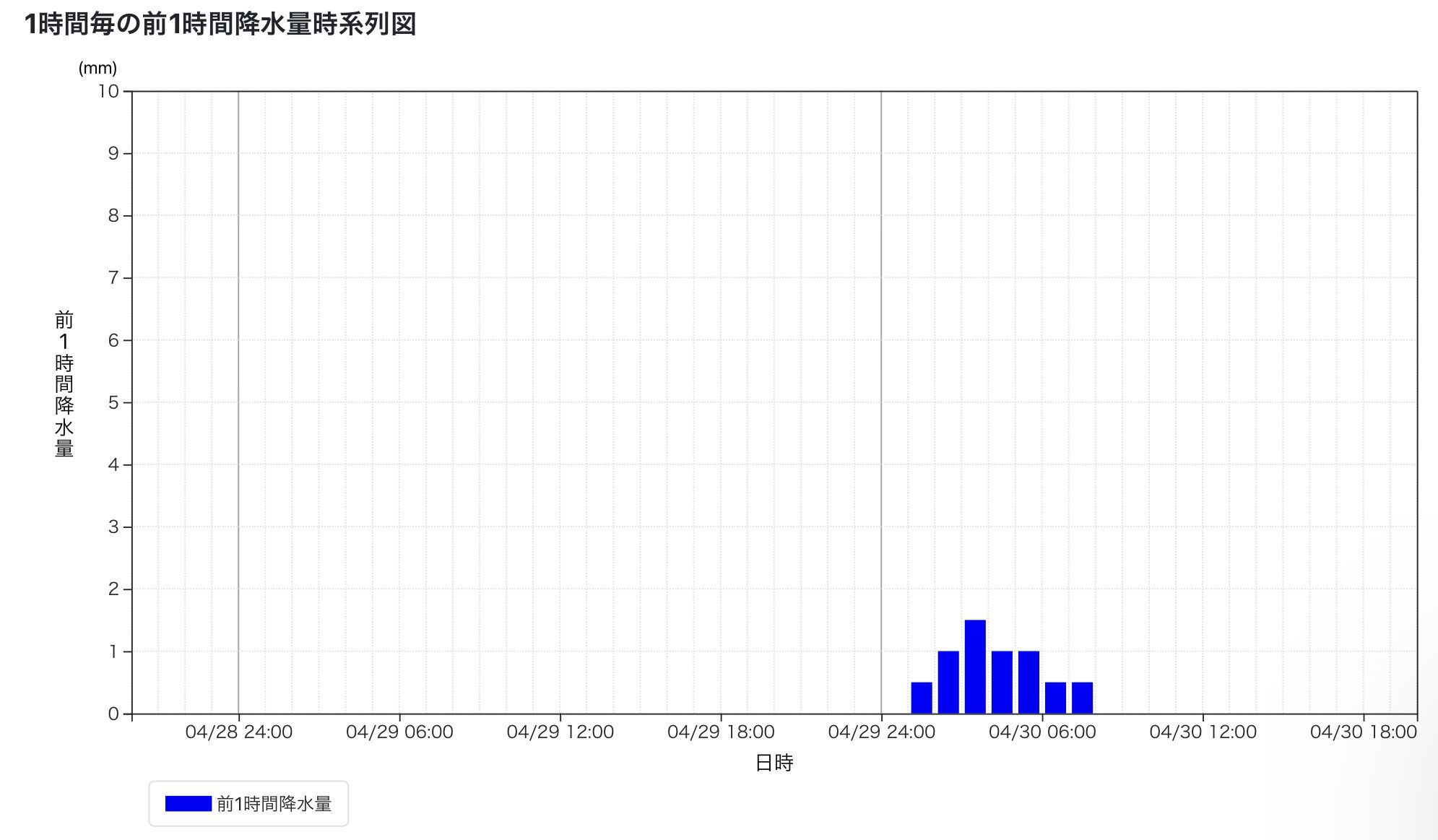Screen dimensions: 1438x840
Task: Click the x-axis title 日時
Action: point(774,763)
